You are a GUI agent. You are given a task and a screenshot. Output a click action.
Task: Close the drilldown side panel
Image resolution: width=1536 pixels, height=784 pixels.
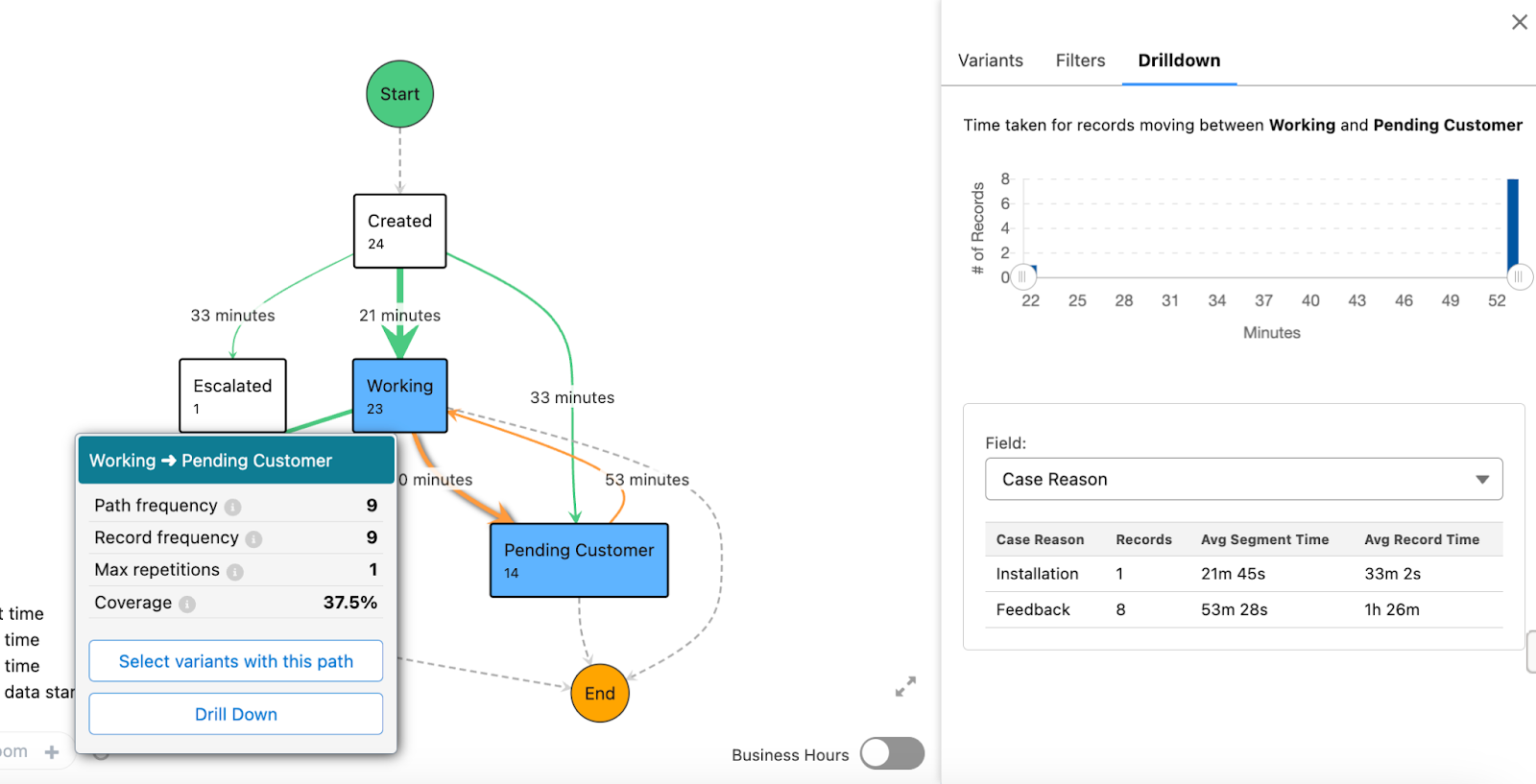[1519, 22]
